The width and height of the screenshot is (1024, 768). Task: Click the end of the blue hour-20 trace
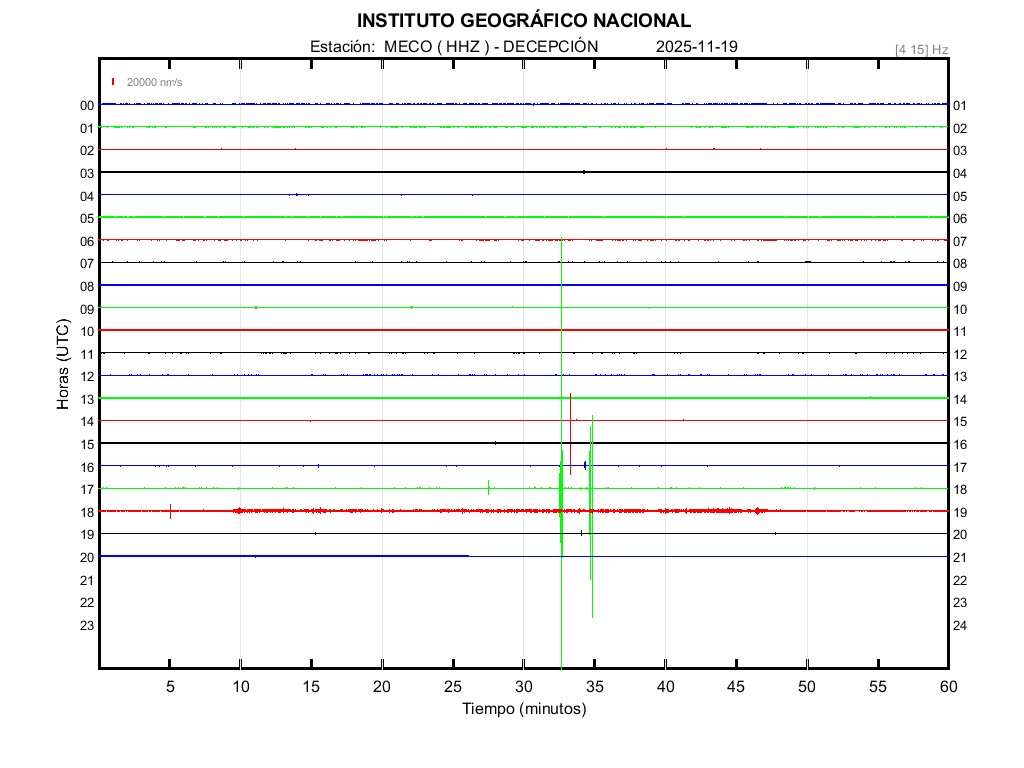[467, 555]
